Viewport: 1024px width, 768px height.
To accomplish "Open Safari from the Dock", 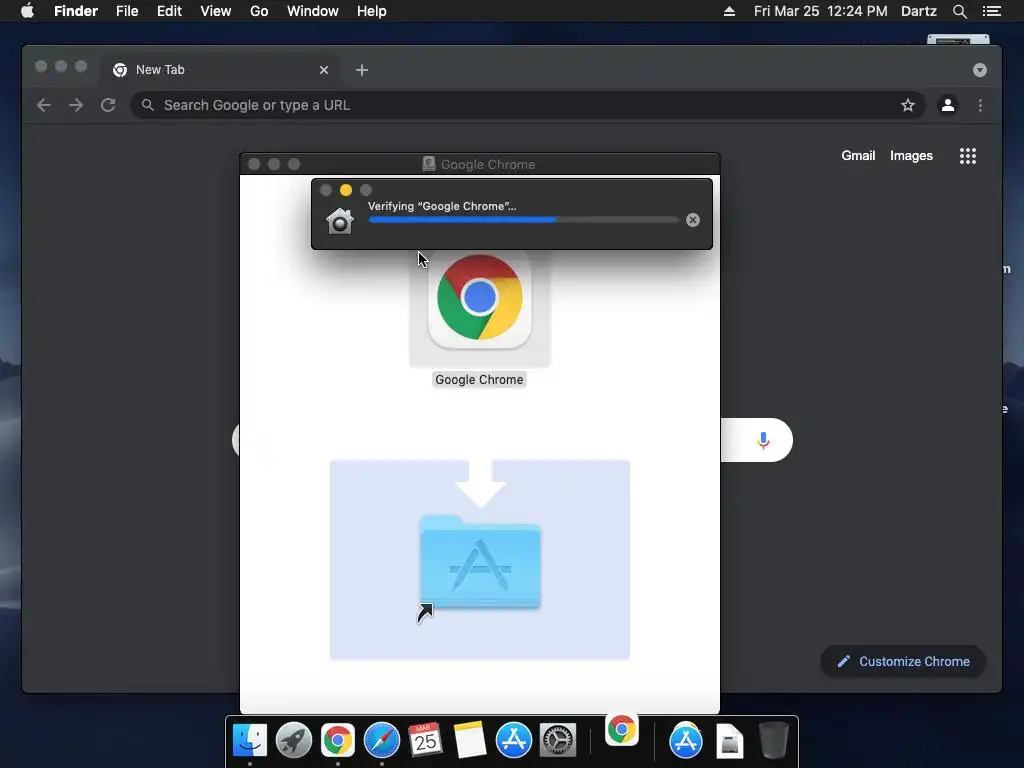I will coord(381,741).
